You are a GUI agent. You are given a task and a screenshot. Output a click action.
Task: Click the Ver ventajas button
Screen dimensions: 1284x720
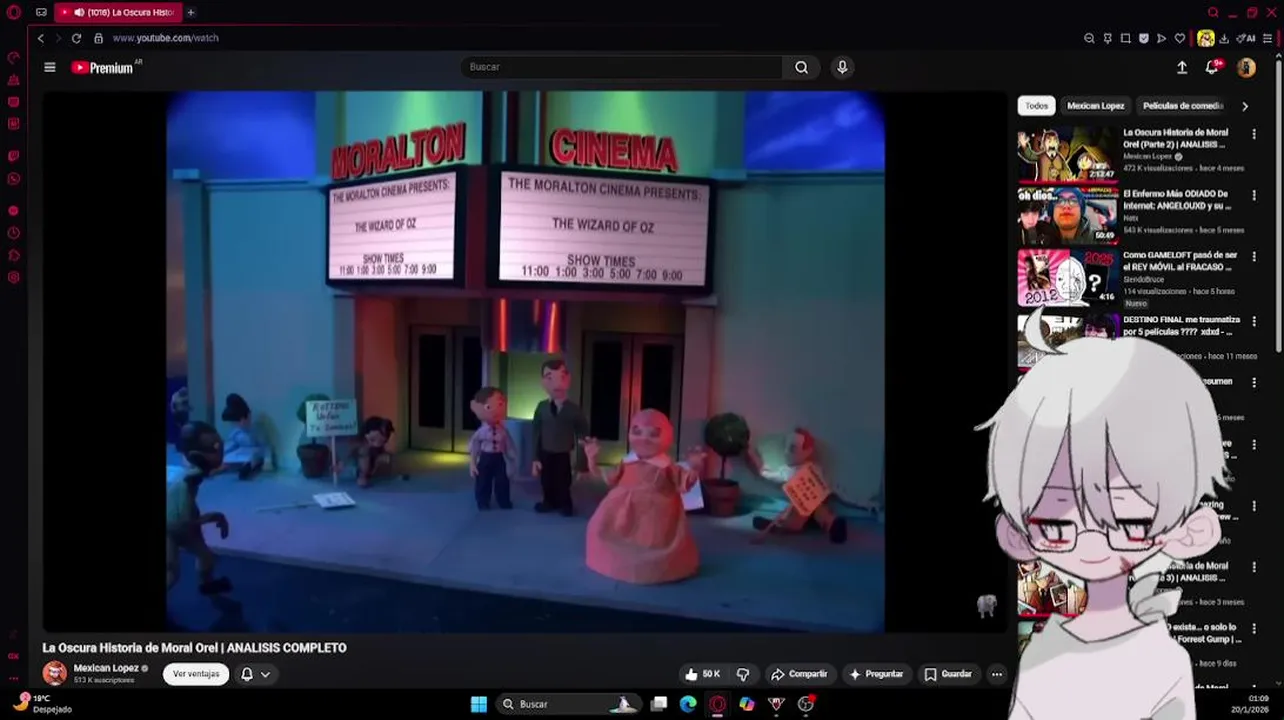pos(196,674)
